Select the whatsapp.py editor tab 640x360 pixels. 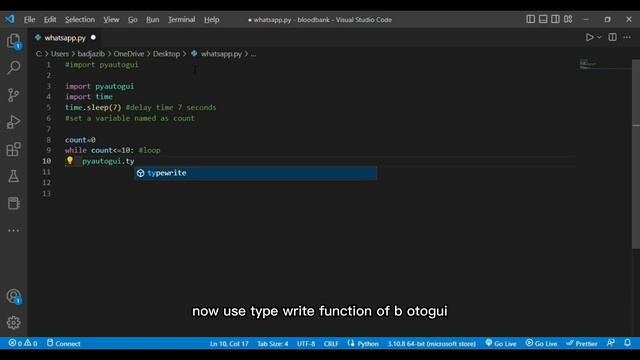pyautogui.click(x=65, y=38)
